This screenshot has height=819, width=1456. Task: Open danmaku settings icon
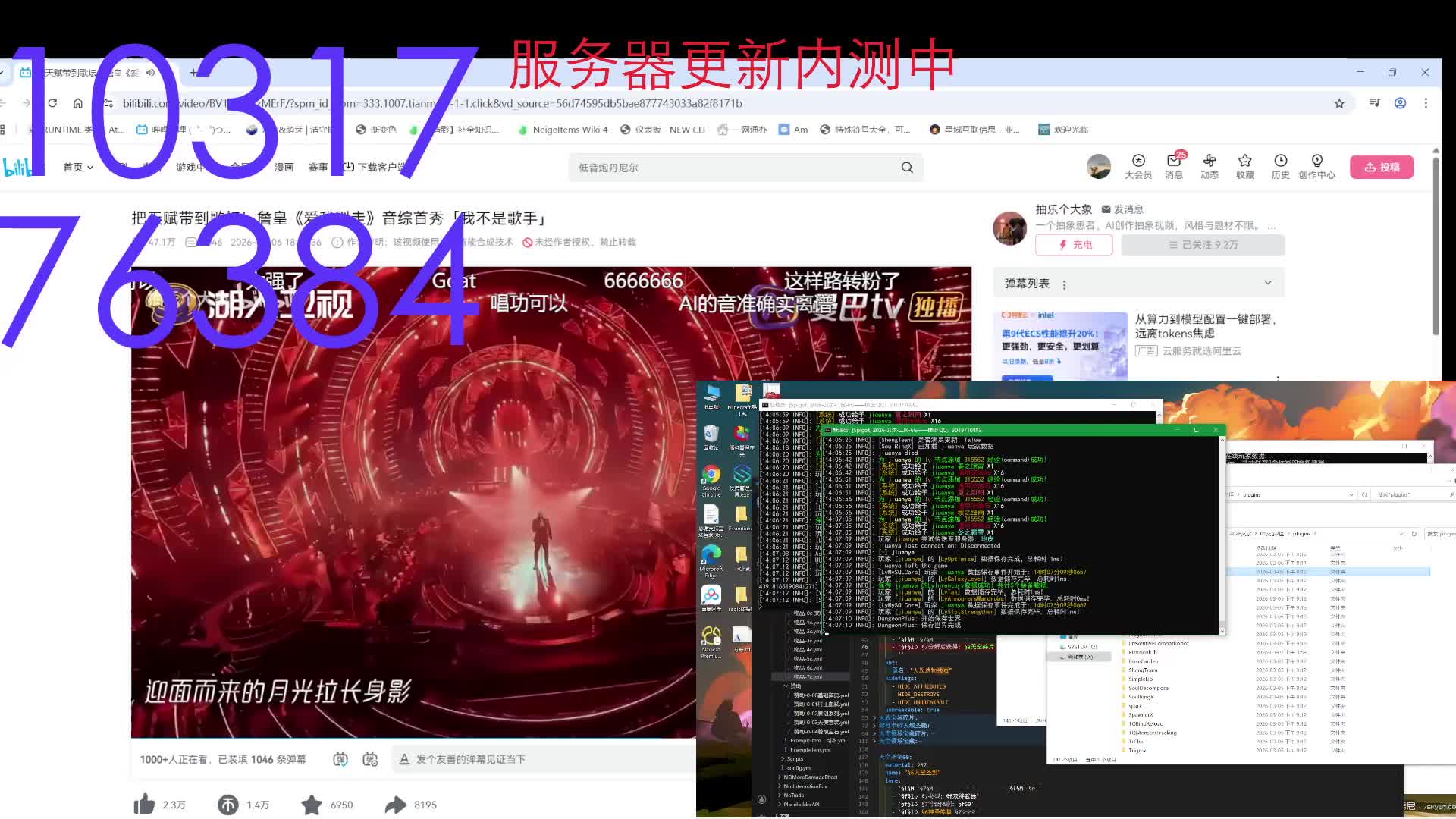[370, 759]
